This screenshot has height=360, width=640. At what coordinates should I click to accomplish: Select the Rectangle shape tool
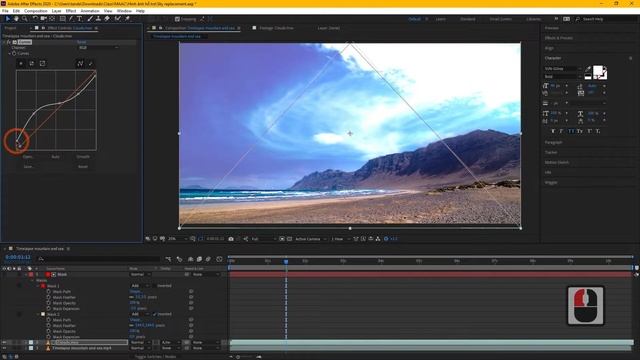(x=62, y=19)
